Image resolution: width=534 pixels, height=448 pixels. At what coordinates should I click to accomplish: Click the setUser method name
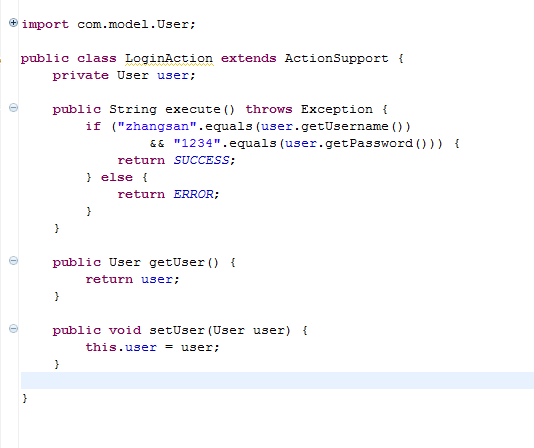177,330
